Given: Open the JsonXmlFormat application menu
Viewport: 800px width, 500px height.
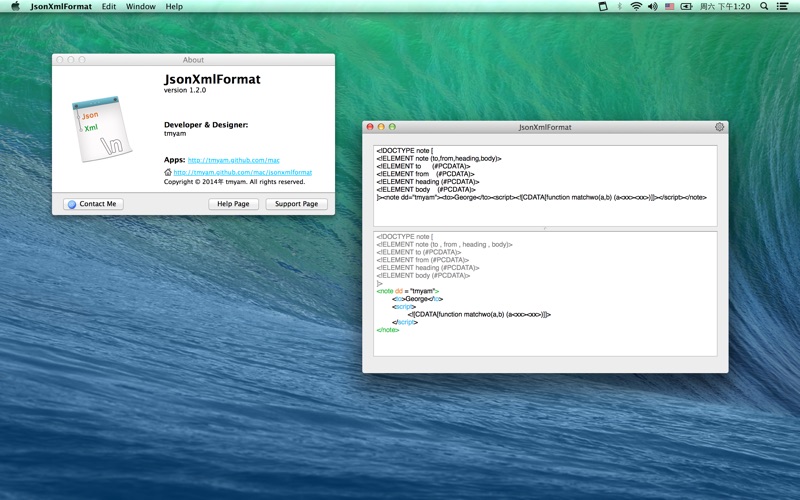Looking at the screenshot, I should pyautogui.click(x=61, y=7).
